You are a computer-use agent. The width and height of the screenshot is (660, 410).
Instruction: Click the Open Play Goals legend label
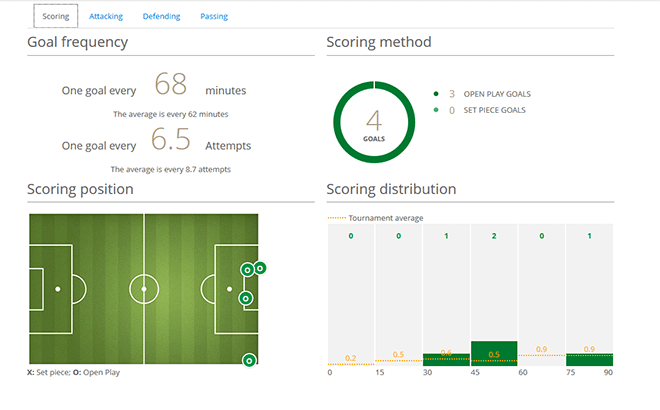(495, 94)
